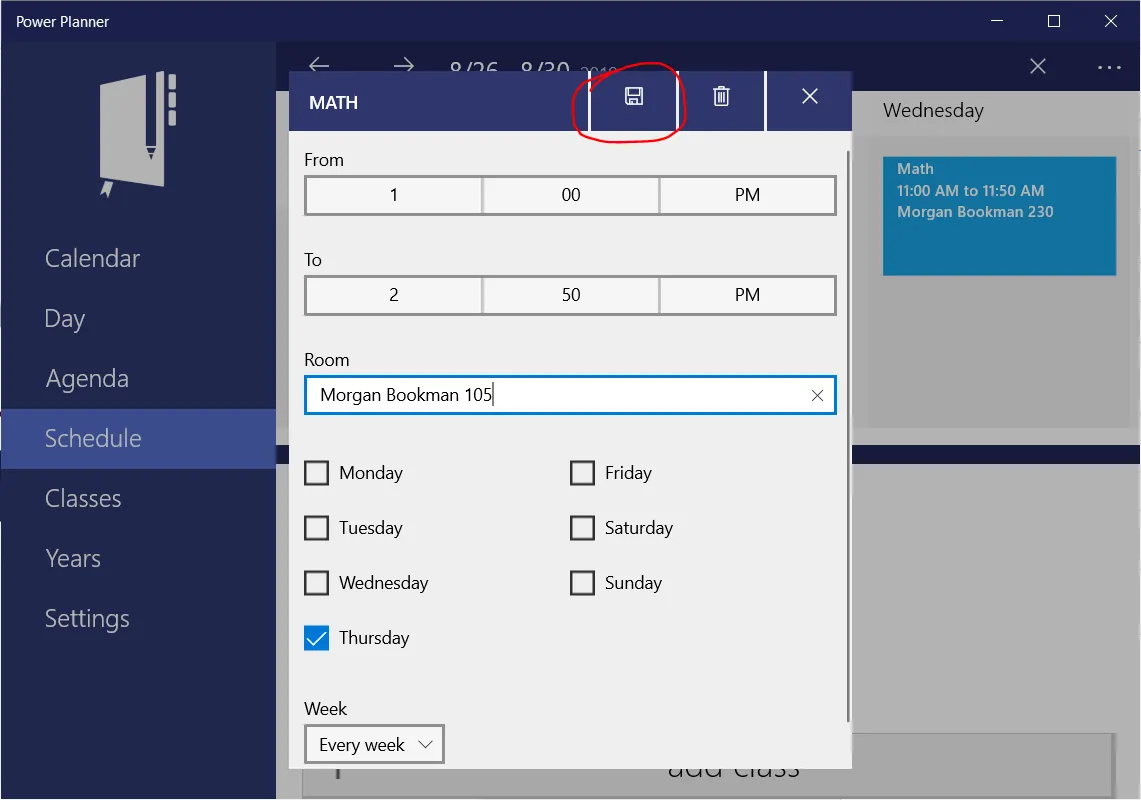1141x800 pixels.
Task: Go to previous week with the back arrow
Action: coord(319,66)
